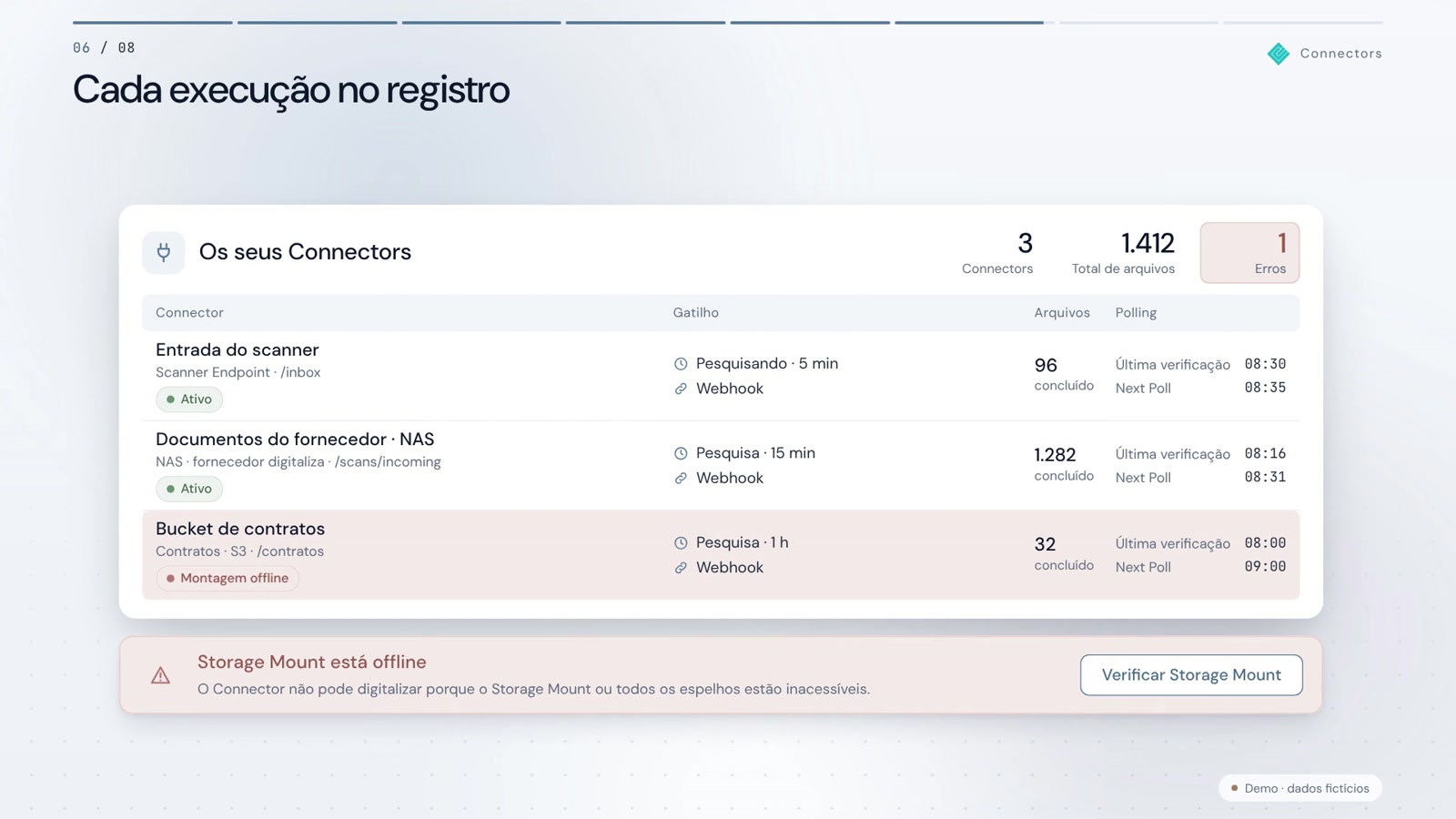Click the NAS · fornecedor digitaliza path text
This screenshot has width=1456, height=819.
298,461
